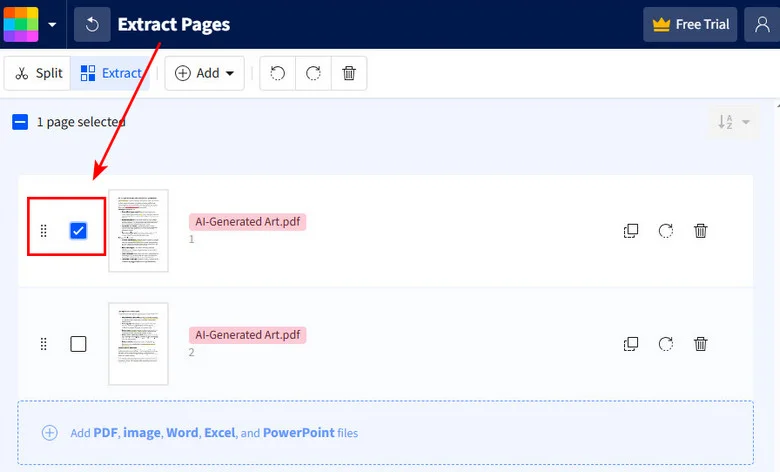Delete page 2 using its trash icon

click(701, 344)
